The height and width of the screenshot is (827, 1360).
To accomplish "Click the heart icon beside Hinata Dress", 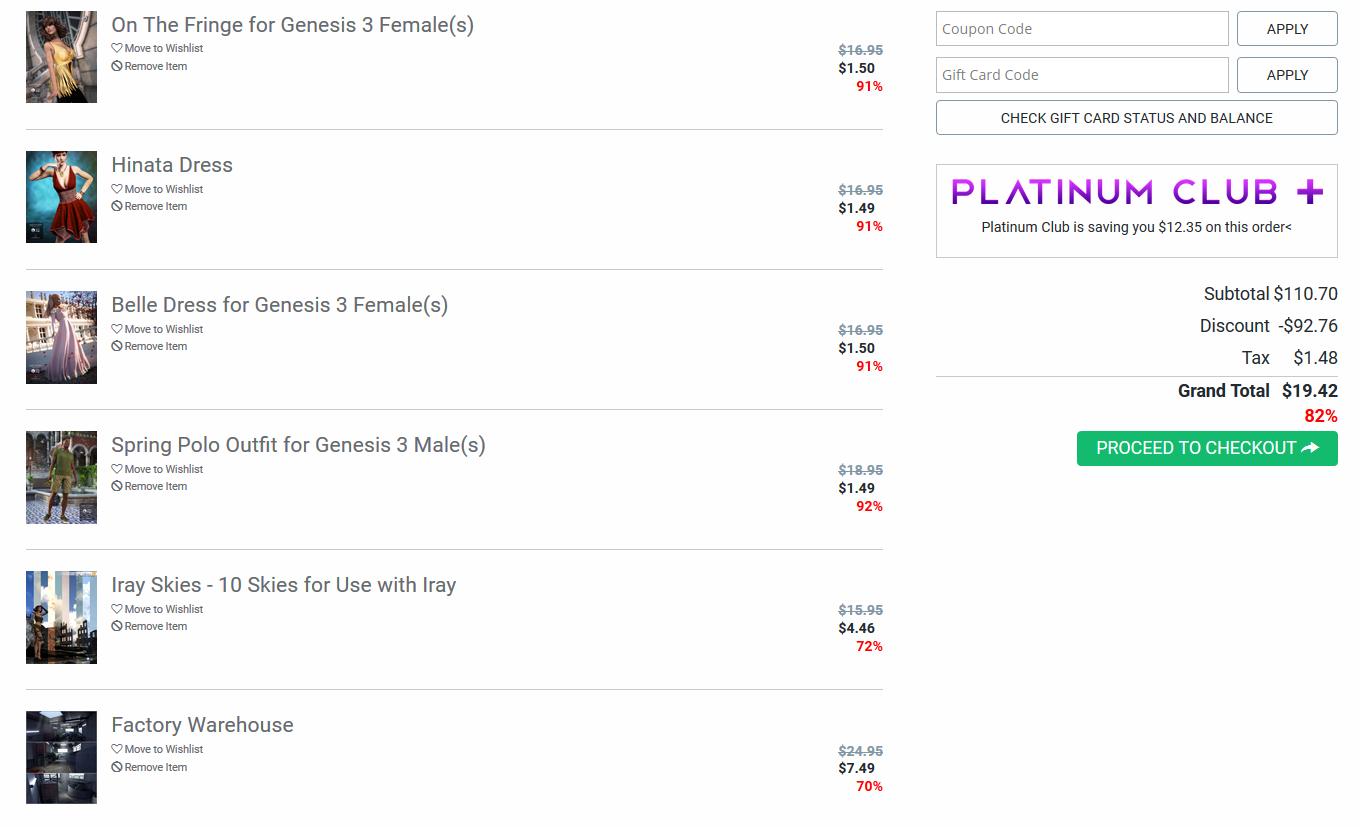I will 117,189.
